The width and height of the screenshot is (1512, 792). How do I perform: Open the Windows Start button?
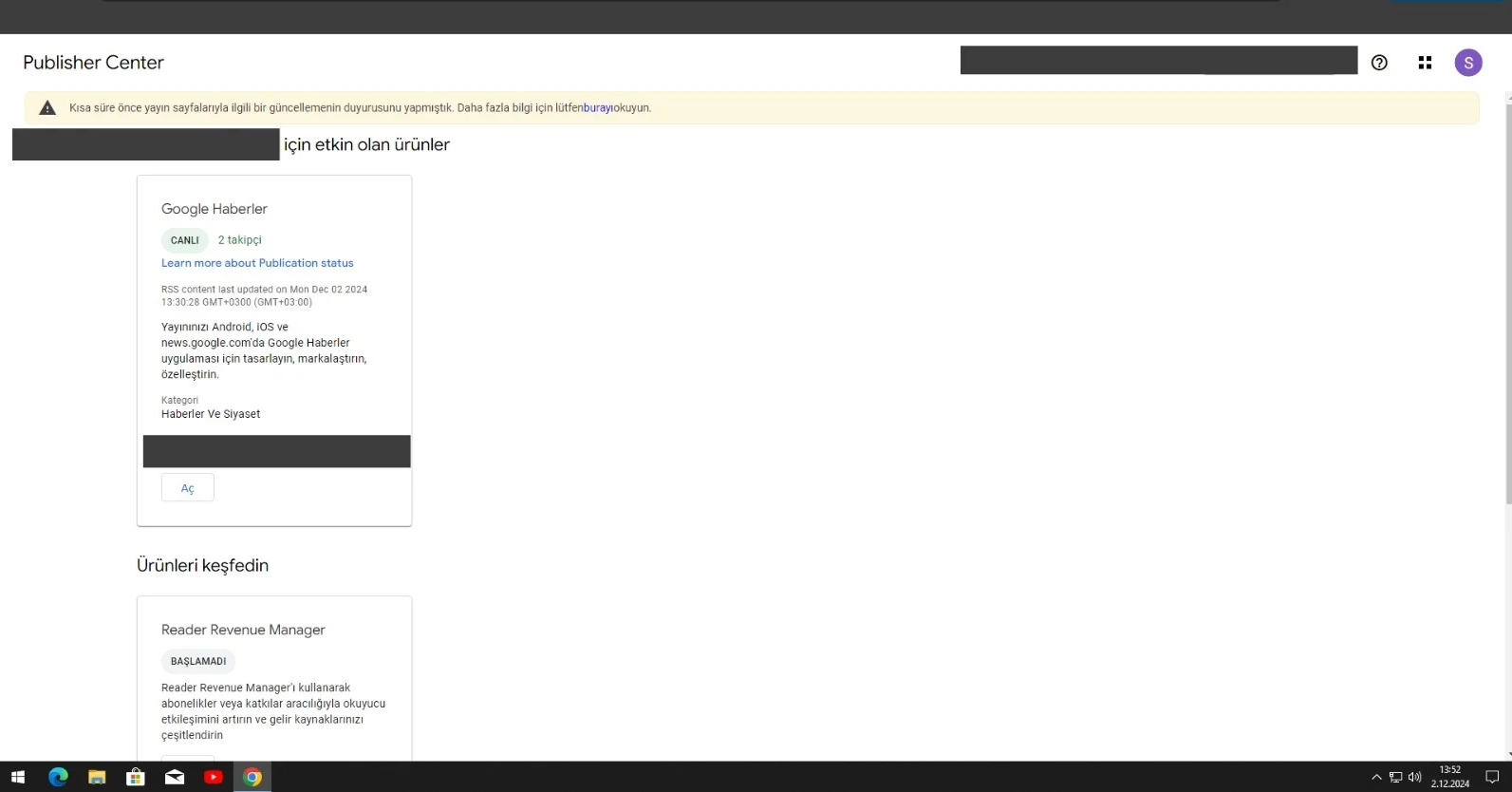(x=18, y=777)
